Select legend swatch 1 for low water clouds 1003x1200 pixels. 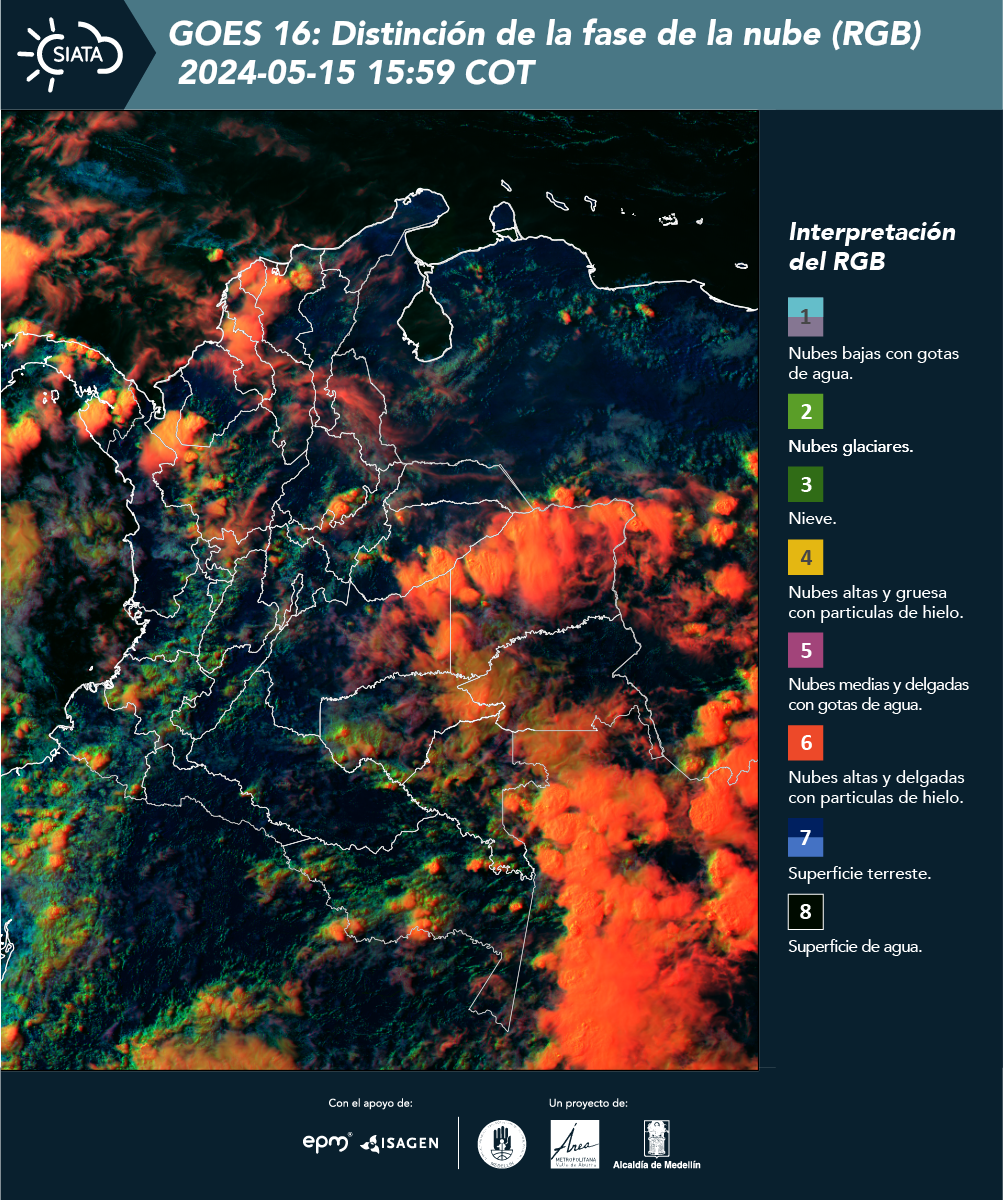[805, 316]
